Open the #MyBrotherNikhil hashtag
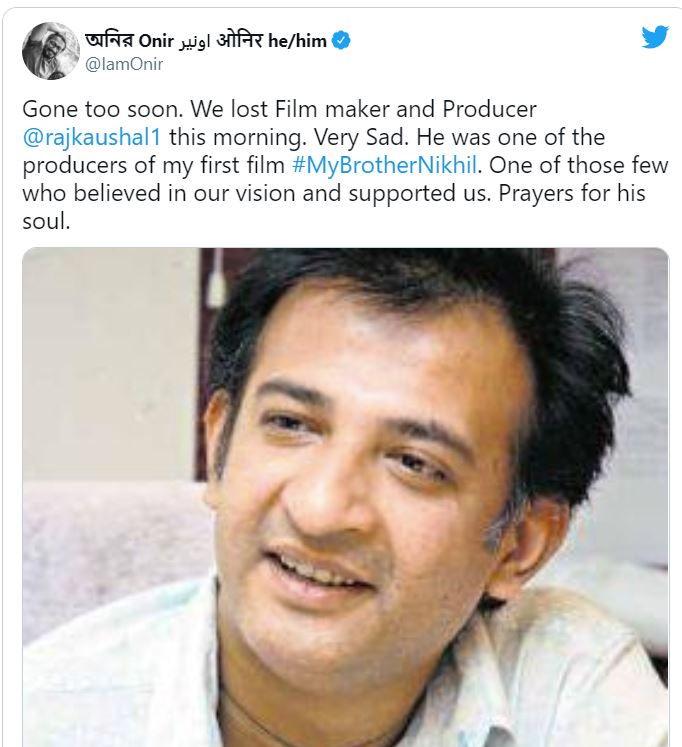682x747 pixels. coord(393,164)
